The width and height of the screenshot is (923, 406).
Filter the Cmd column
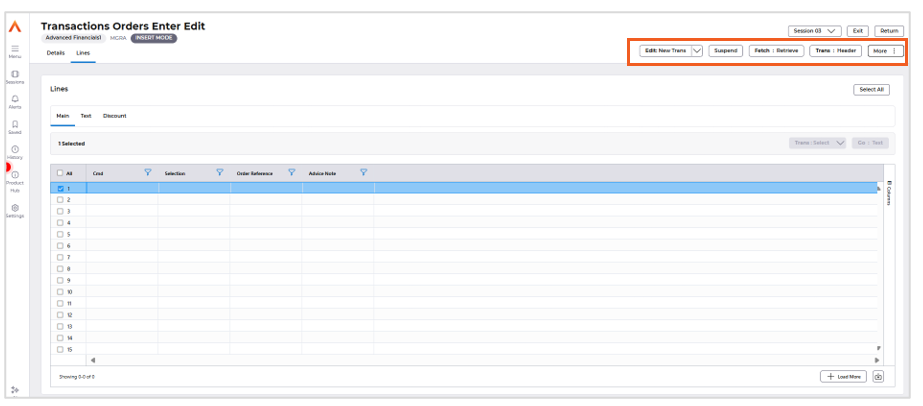pyautogui.click(x=148, y=172)
